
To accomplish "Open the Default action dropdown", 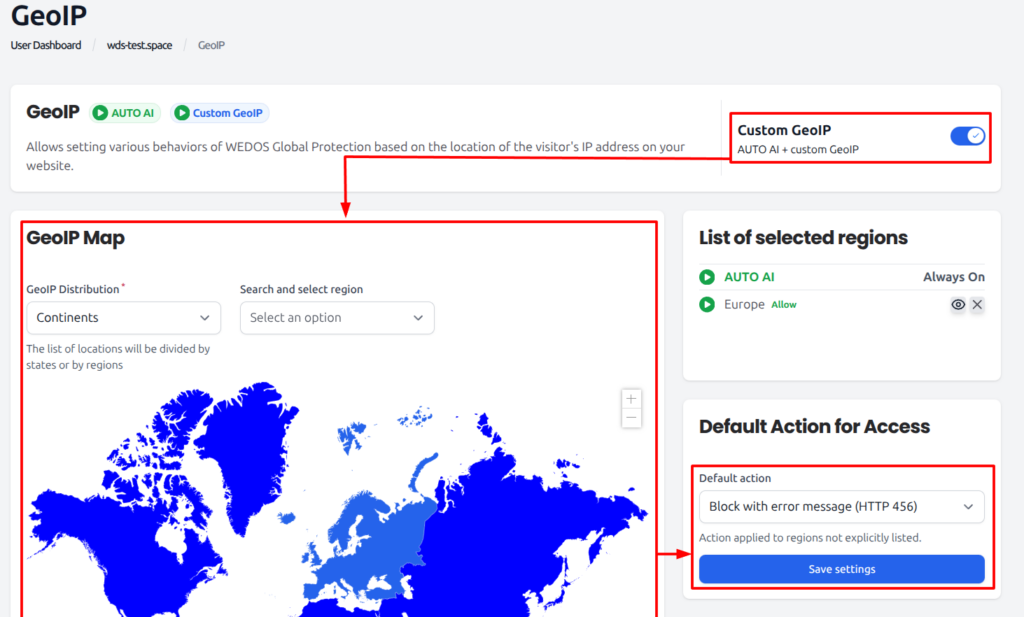I will pyautogui.click(x=840, y=507).
